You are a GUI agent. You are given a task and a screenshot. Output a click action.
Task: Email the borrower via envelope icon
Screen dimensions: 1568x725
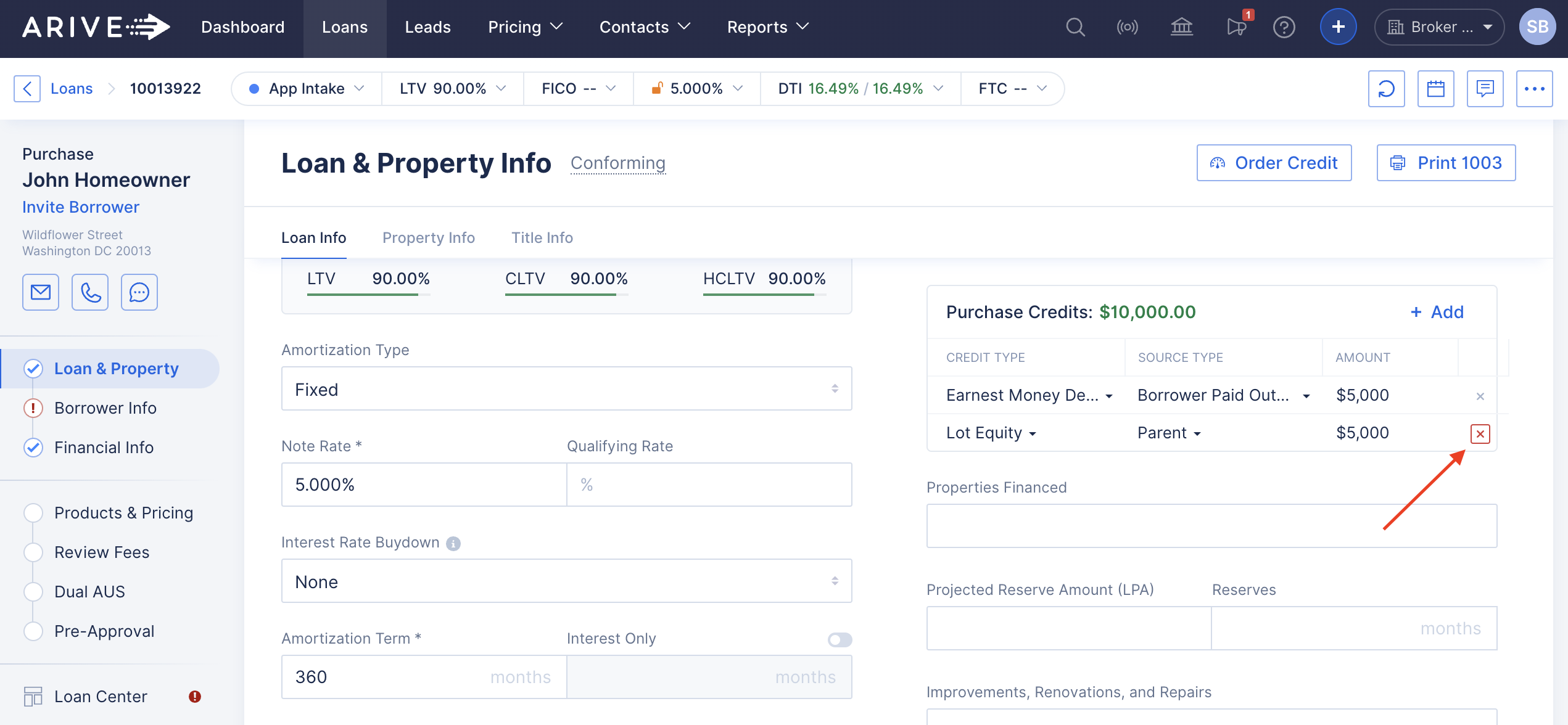click(x=41, y=292)
